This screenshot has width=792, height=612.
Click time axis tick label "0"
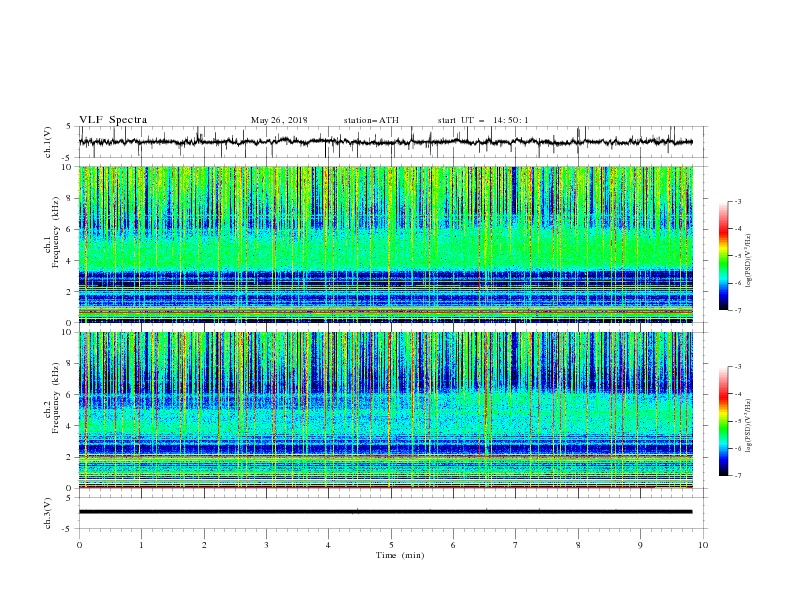tap(79, 545)
